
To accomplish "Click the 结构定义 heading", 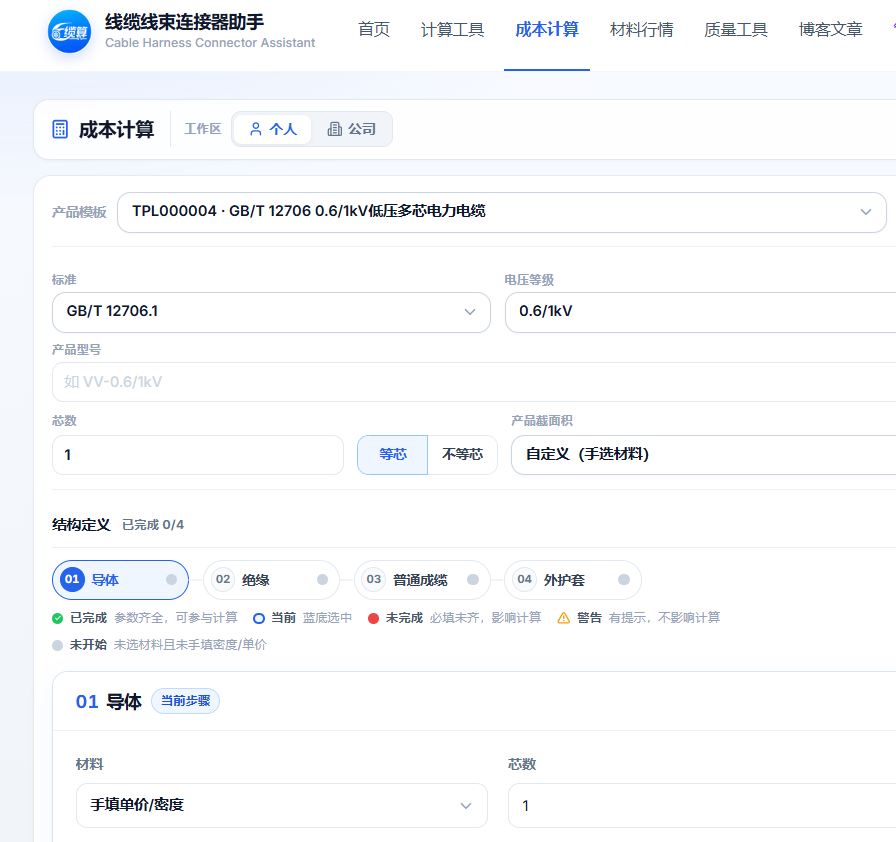I will tap(81, 525).
